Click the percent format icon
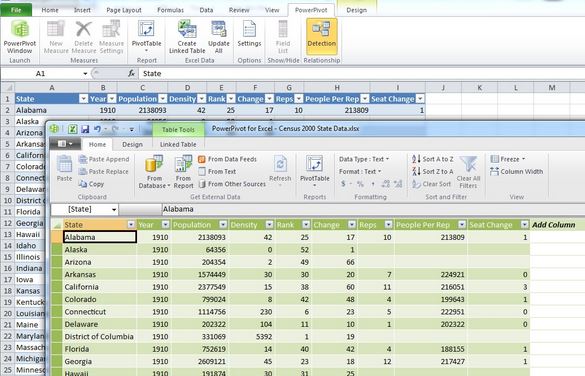The height and width of the screenshot is (376, 585). coord(360,184)
